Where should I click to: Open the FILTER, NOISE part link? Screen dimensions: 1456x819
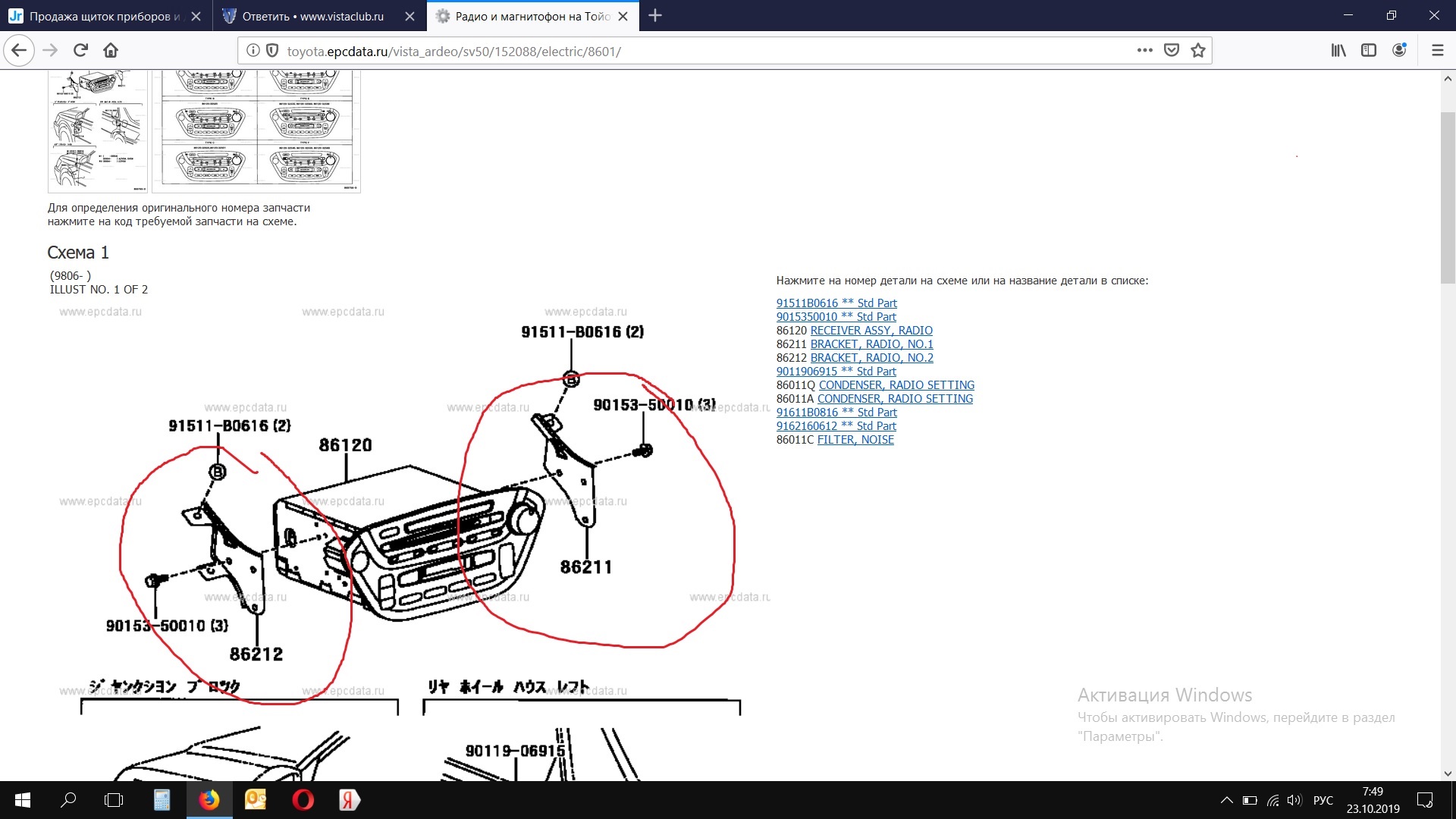click(x=855, y=440)
